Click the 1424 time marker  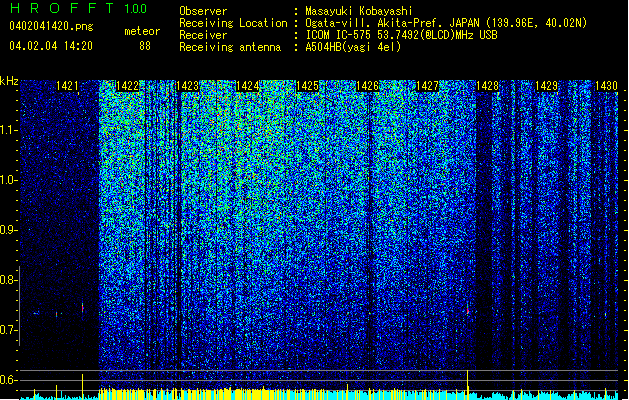pos(248,86)
